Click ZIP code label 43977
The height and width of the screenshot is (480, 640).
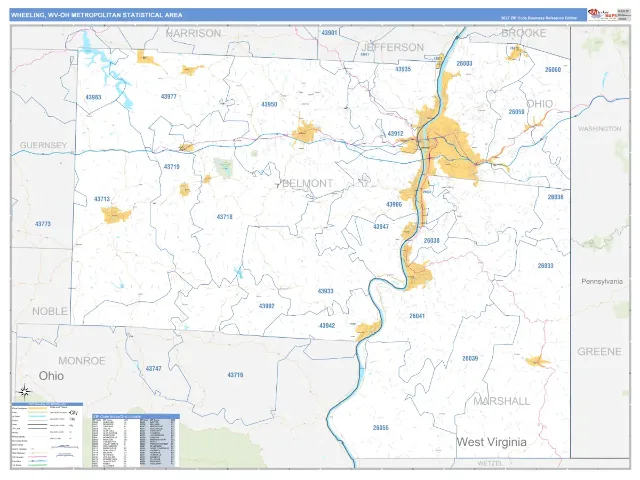click(169, 97)
